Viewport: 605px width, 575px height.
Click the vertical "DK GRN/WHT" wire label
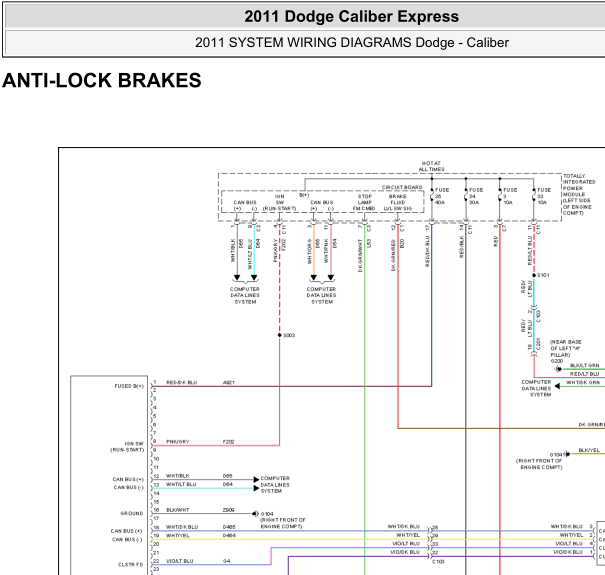coord(360,255)
